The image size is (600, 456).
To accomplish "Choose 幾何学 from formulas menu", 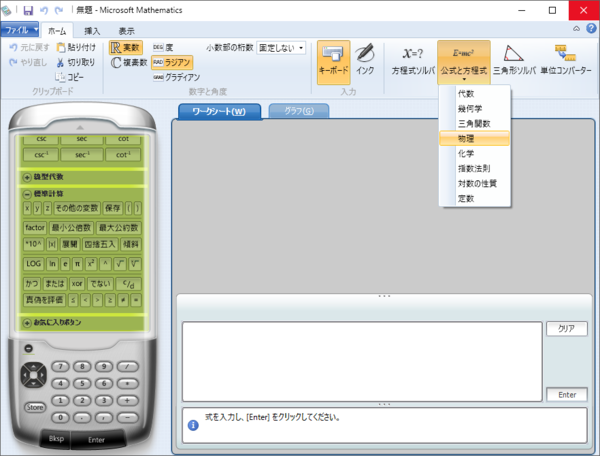I will click(x=474, y=109).
